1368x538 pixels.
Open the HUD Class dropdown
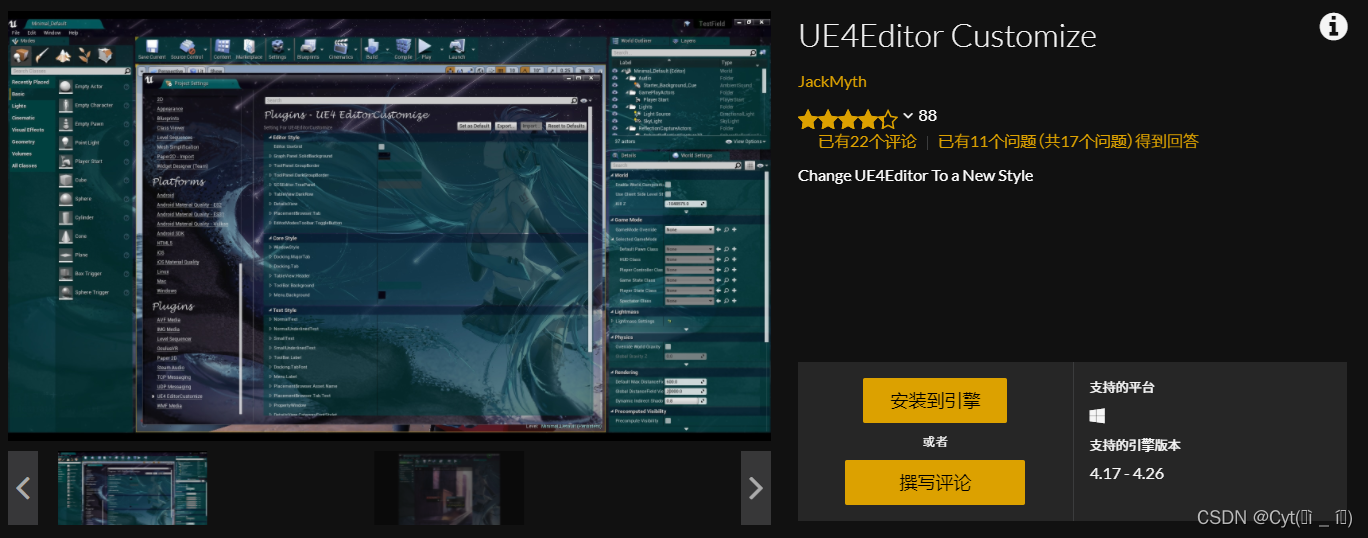click(x=689, y=259)
